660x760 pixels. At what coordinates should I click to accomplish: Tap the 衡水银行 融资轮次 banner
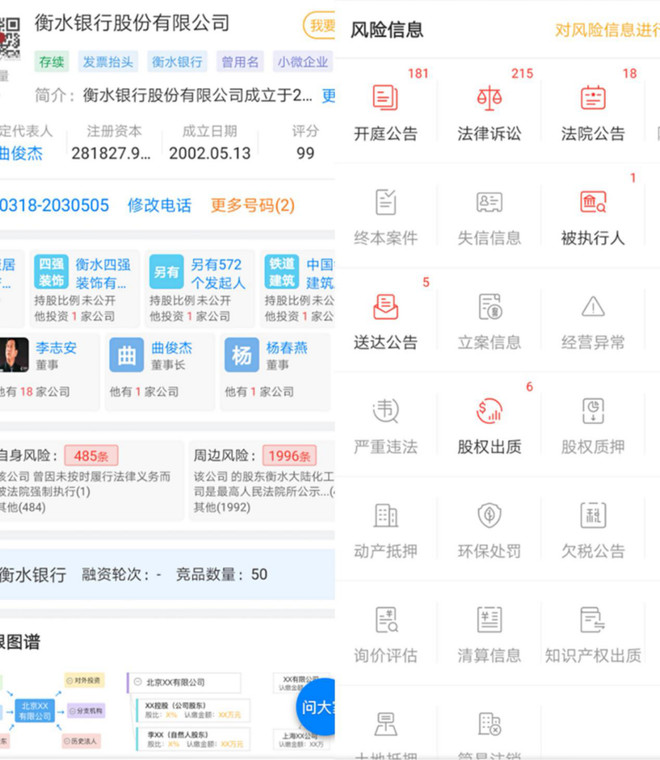point(167,574)
